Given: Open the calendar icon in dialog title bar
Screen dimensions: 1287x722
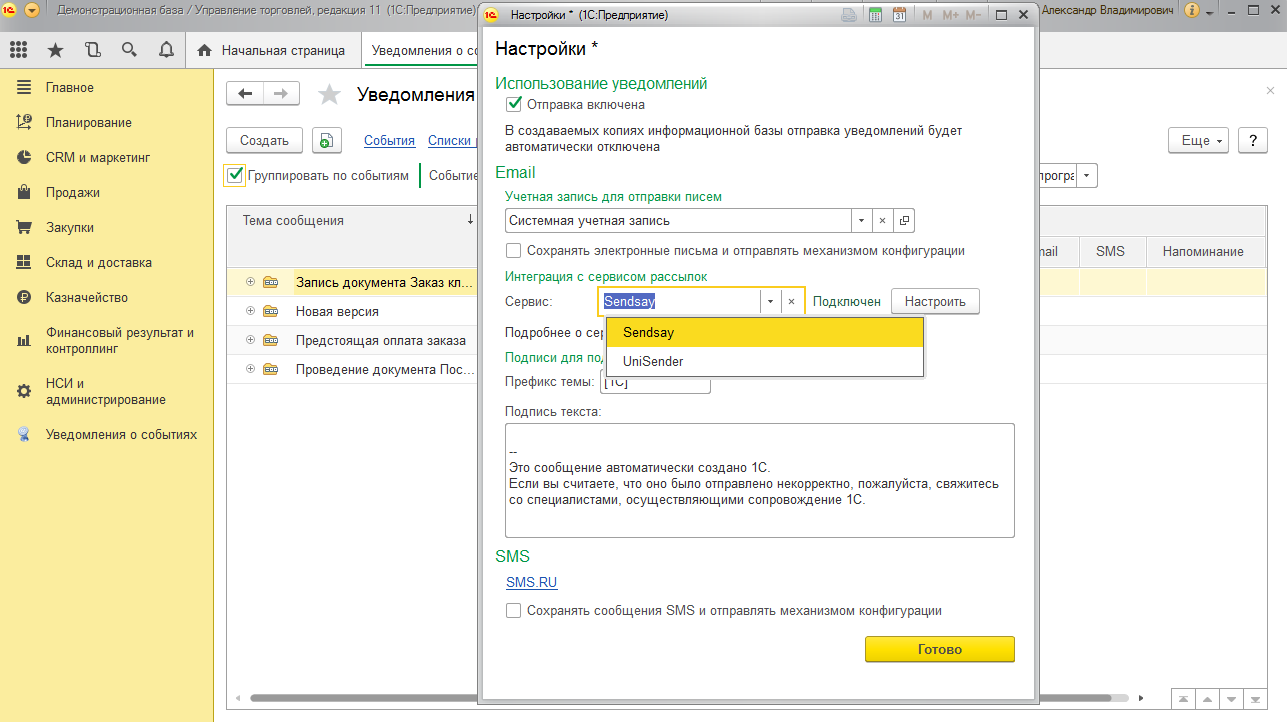Looking at the screenshot, I should [x=899, y=15].
